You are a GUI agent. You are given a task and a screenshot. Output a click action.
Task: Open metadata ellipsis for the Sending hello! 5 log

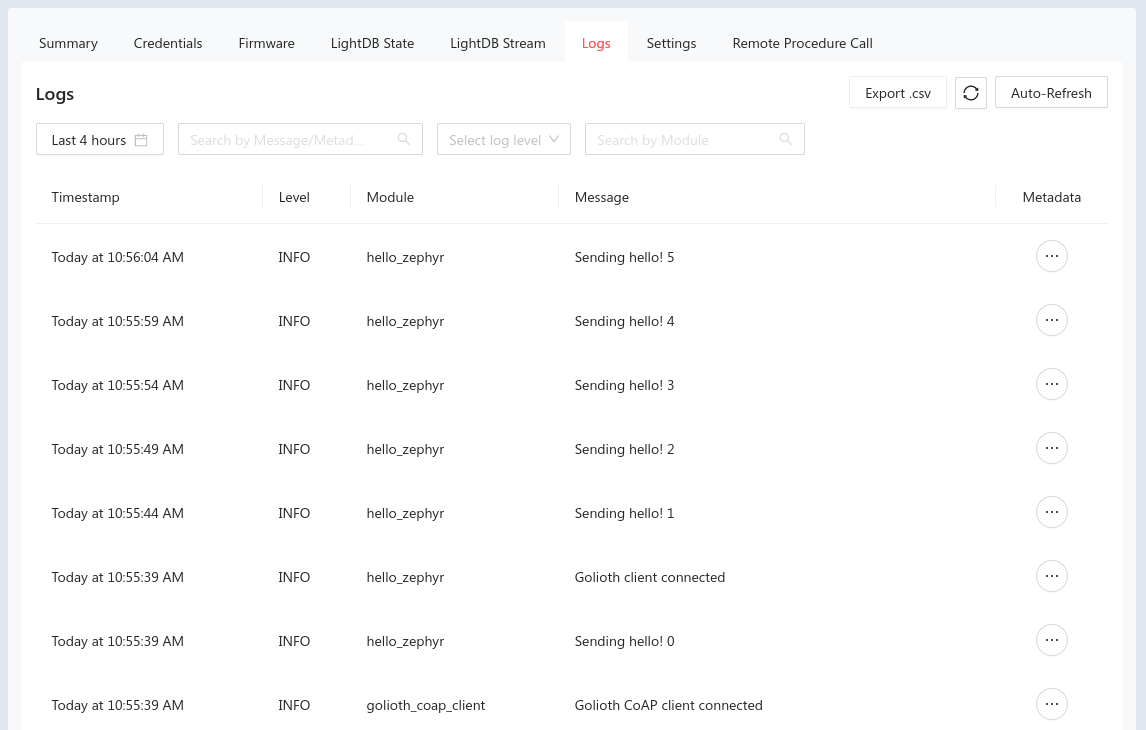pos(1051,256)
